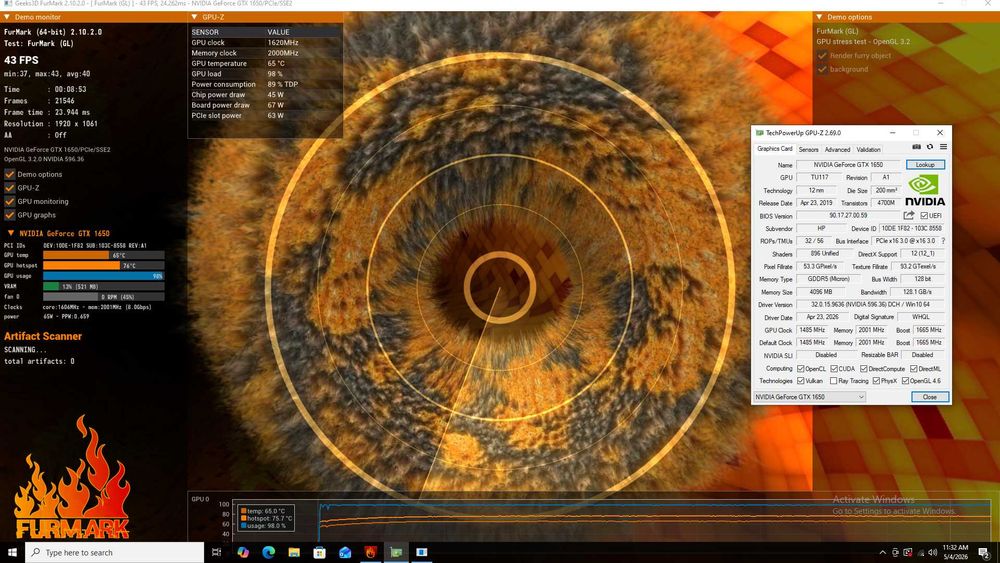Viewport: 1000px width, 563px height.
Task: Click the GPU temp 65°C bar
Action: click(103, 255)
